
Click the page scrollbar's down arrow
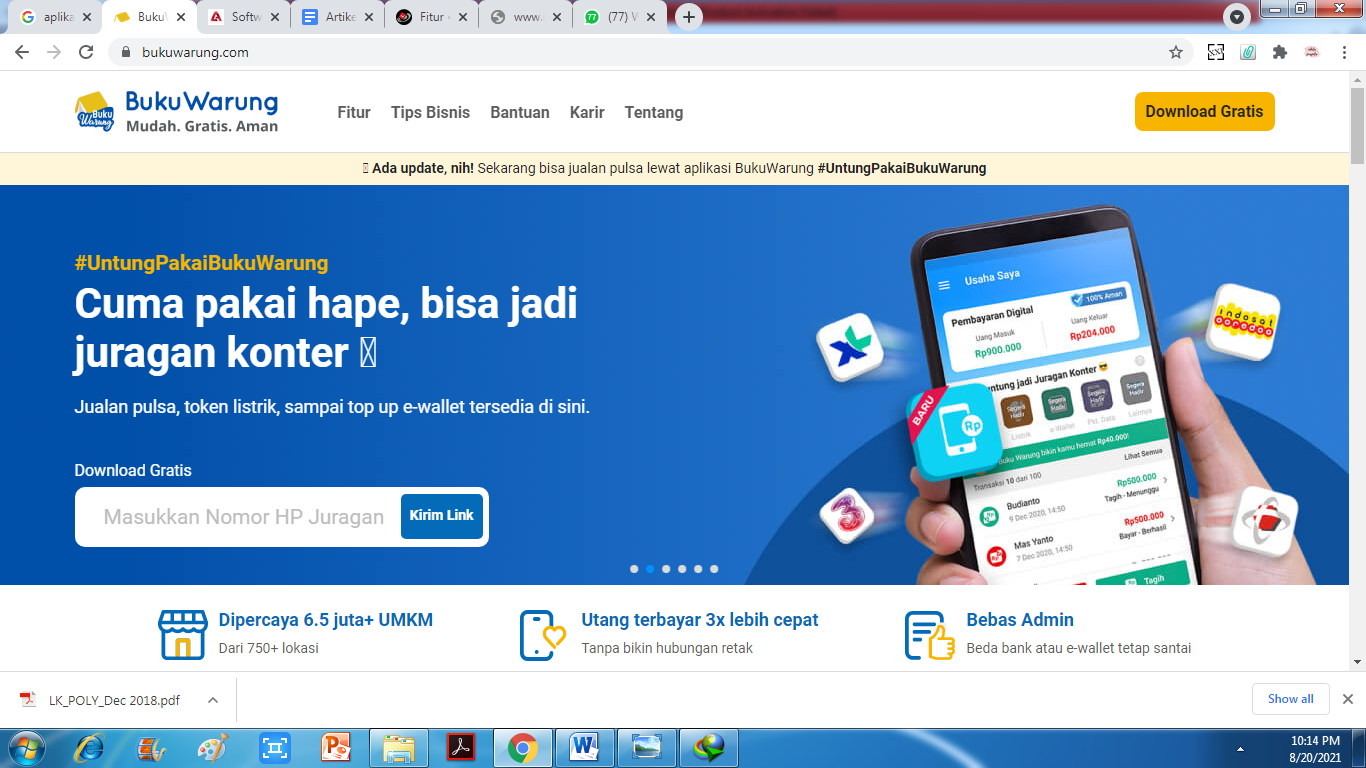pyautogui.click(x=1357, y=662)
